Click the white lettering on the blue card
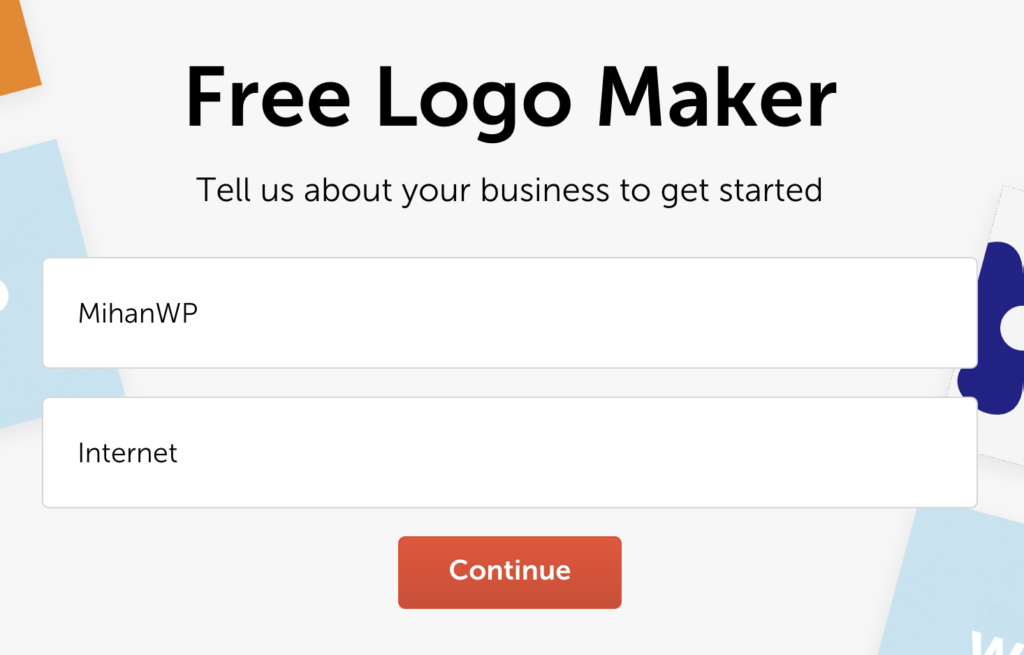Viewport: 1024px width, 655px height. pos(996,643)
